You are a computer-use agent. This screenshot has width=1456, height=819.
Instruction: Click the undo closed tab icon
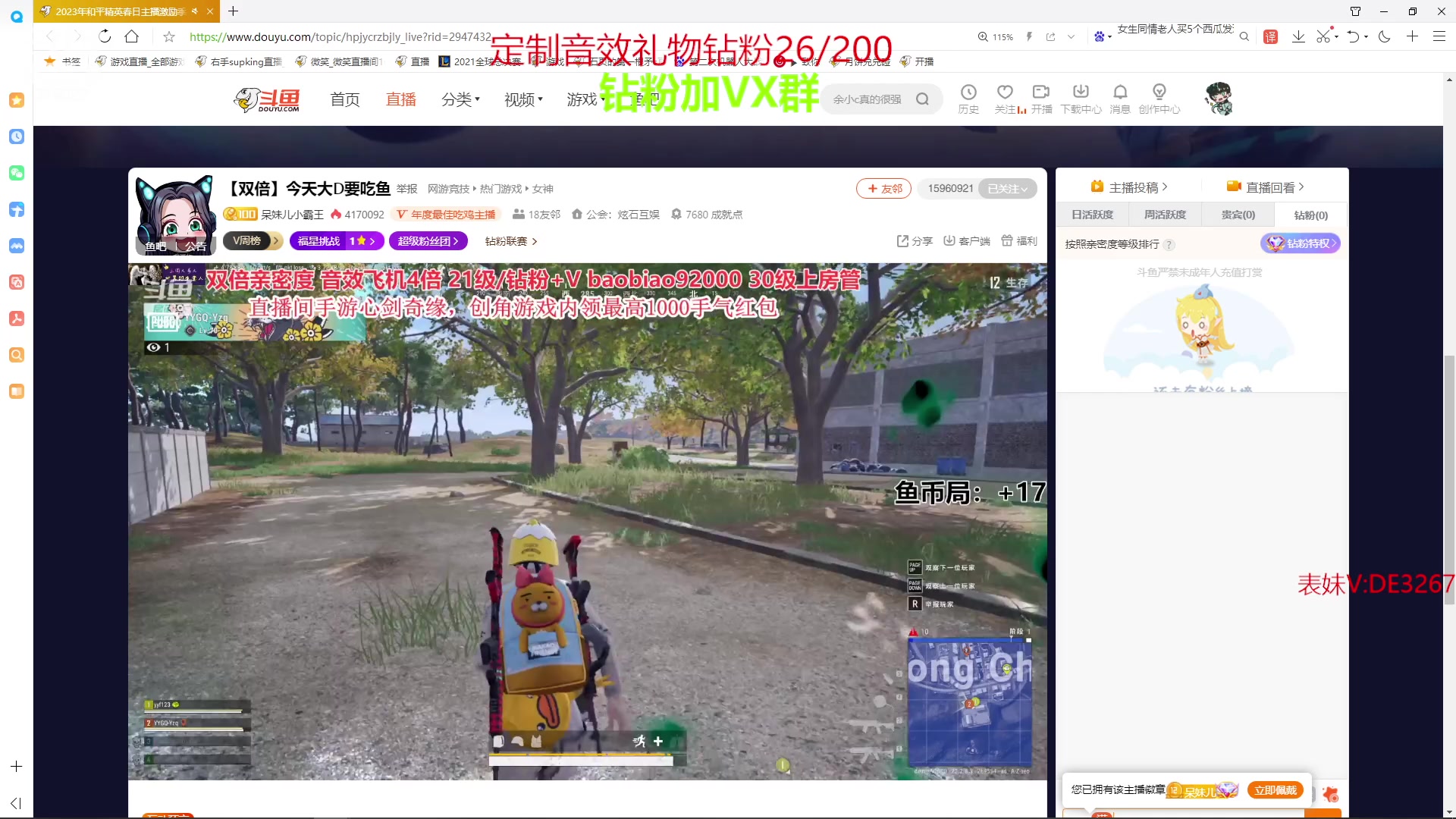(x=1353, y=36)
